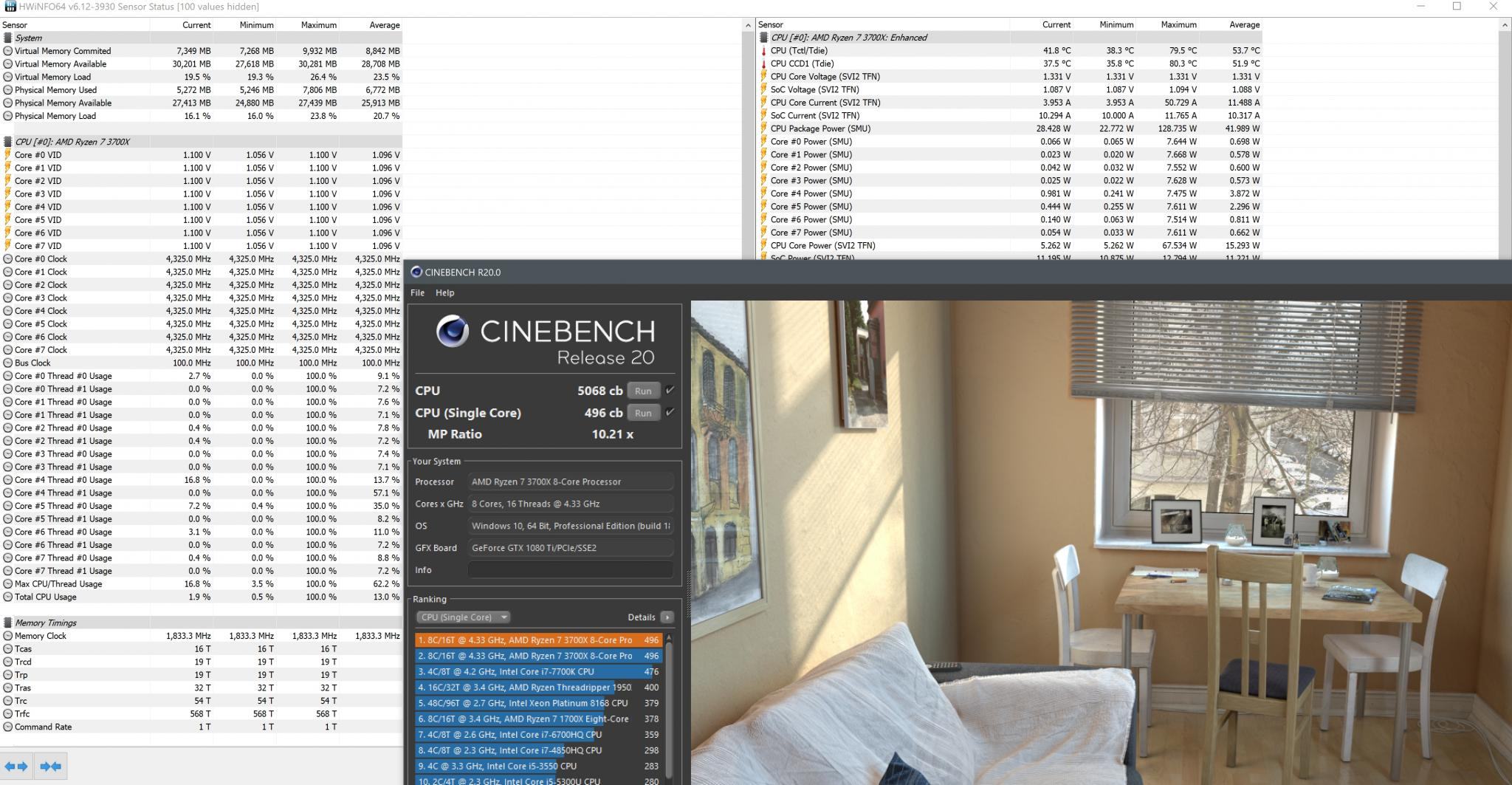Run the CPU (Single Core) benchmark
This screenshot has height=785, width=1512.
643,413
